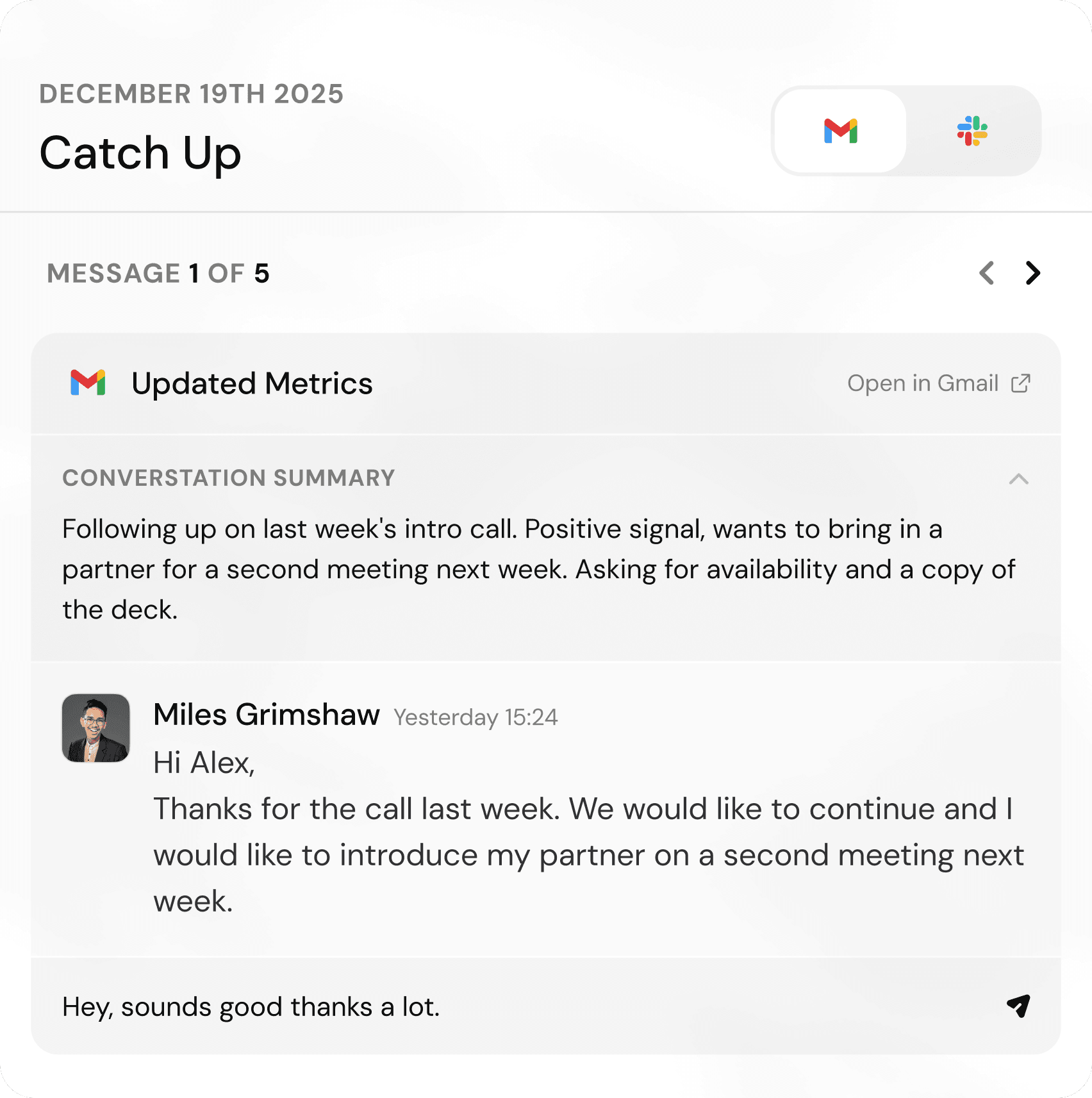The image size is (1092, 1098).
Task: Go to the previous message
Action: pos(987,273)
